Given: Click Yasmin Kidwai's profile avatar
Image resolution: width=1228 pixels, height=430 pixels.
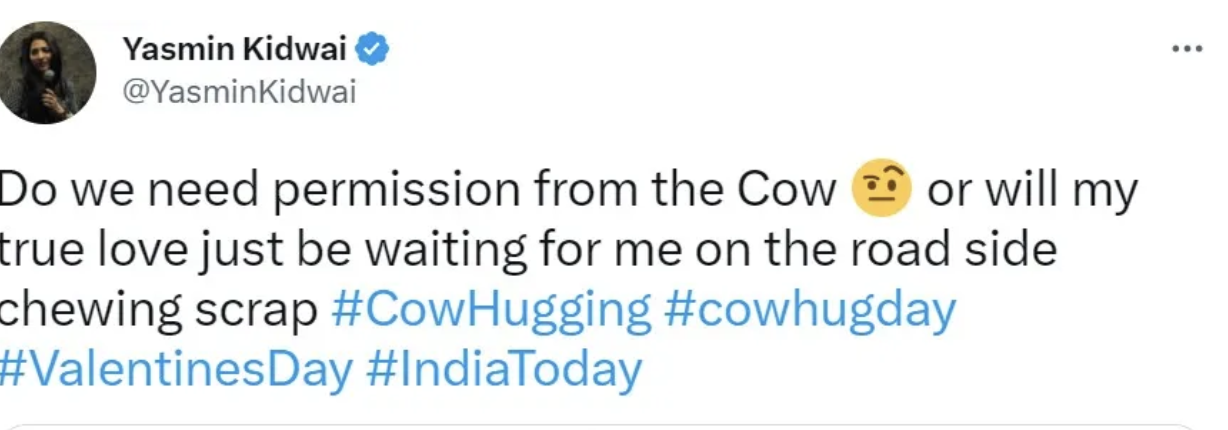Looking at the screenshot, I should tap(47, 73).
